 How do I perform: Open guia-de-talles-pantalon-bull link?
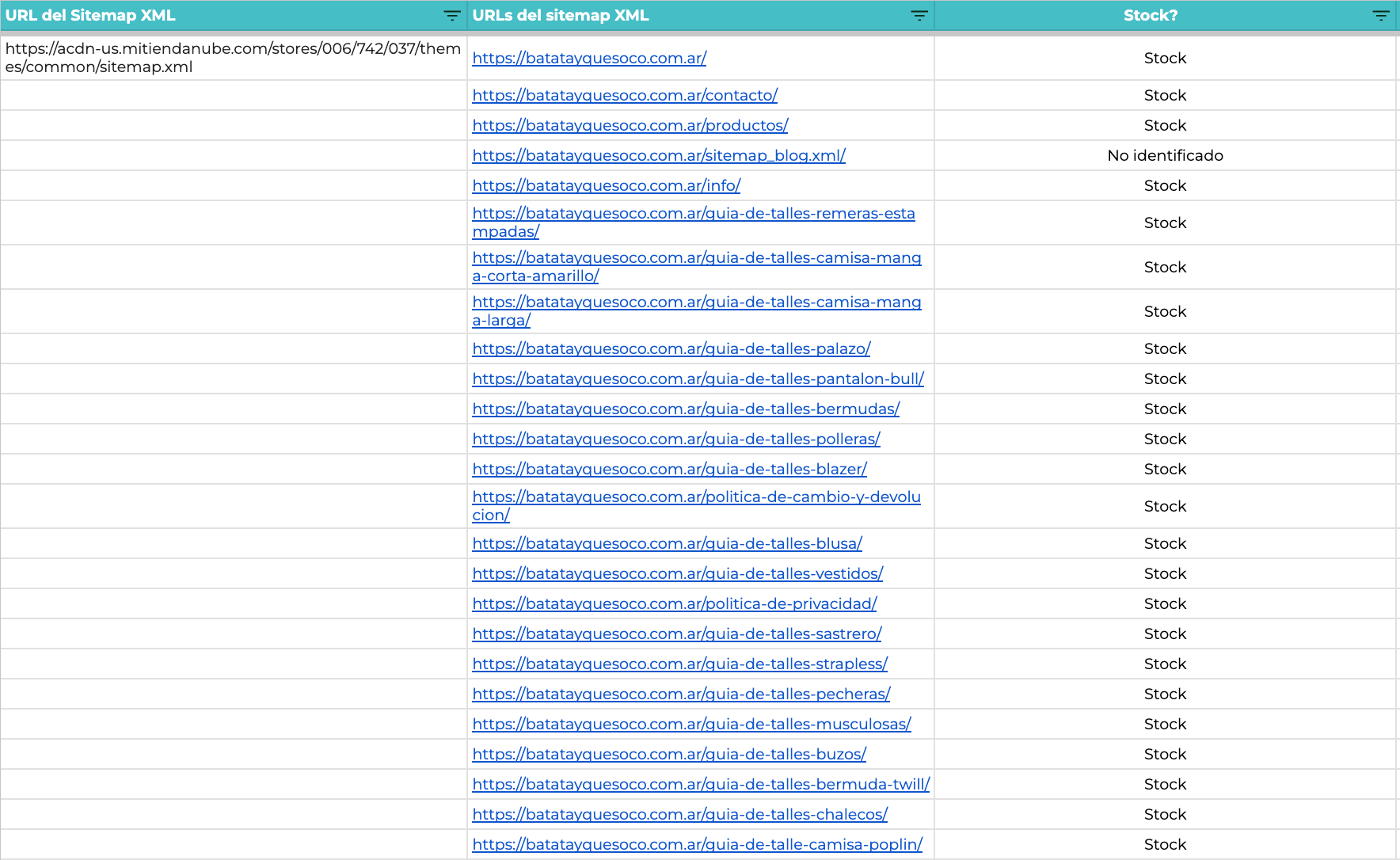point(698,379)
